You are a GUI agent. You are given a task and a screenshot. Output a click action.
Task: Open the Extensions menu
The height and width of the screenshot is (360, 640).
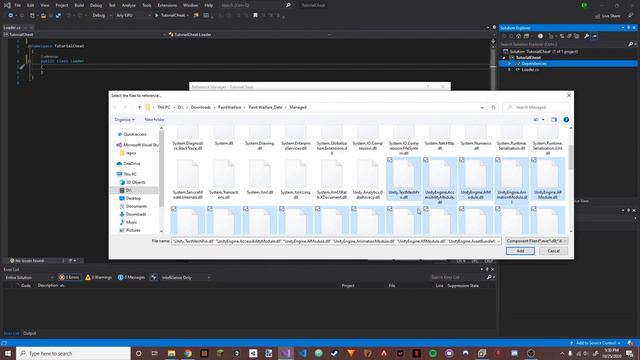click(x=167, y=5)
